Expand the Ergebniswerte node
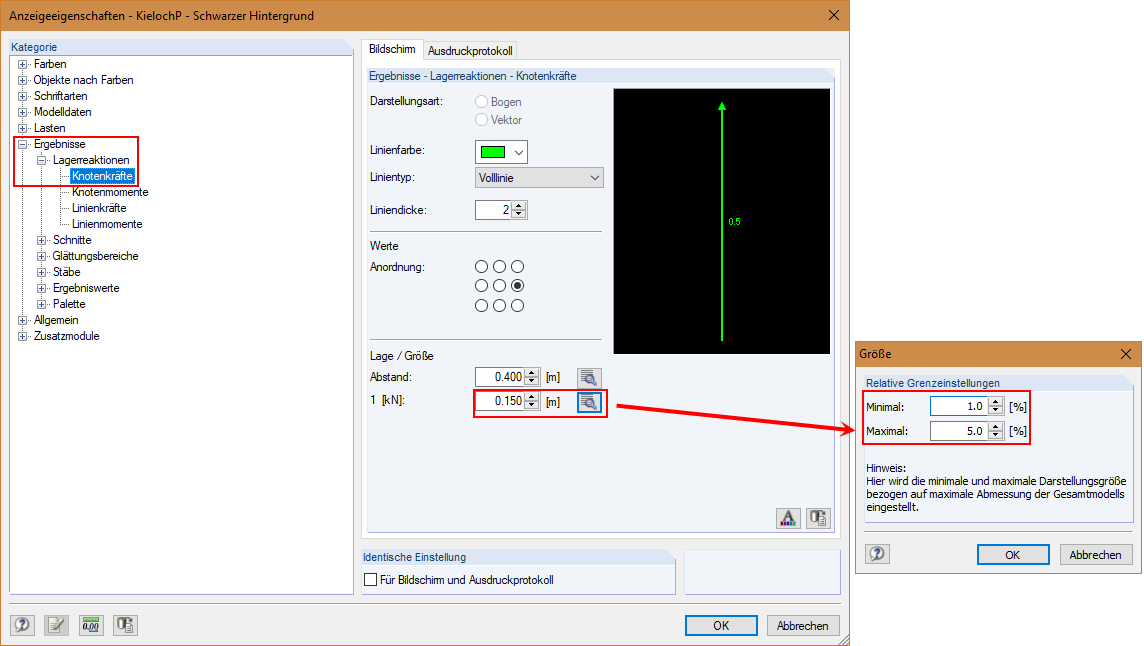Image resolution: width=1144 pixels, height=646 pixels. coord(42,288)
